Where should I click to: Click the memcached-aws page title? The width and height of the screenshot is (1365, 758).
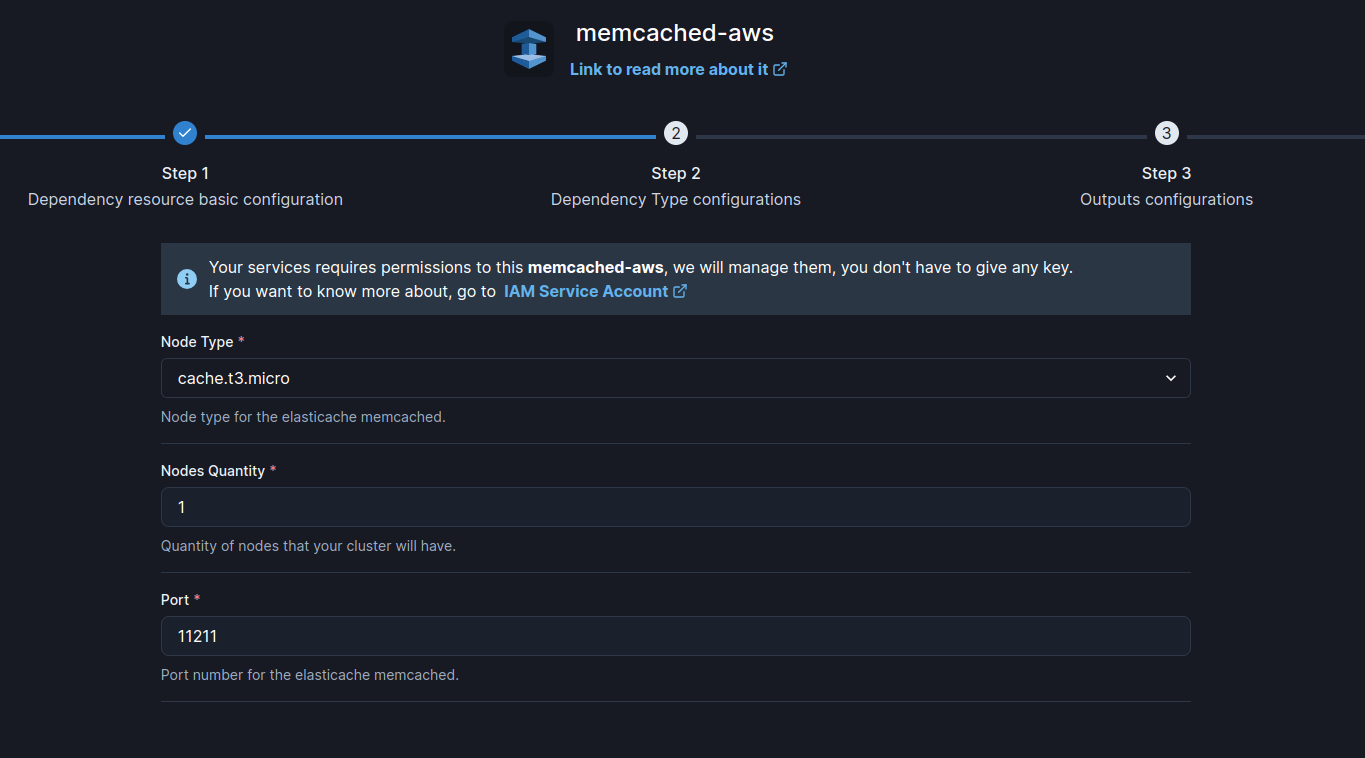[675, 33]
